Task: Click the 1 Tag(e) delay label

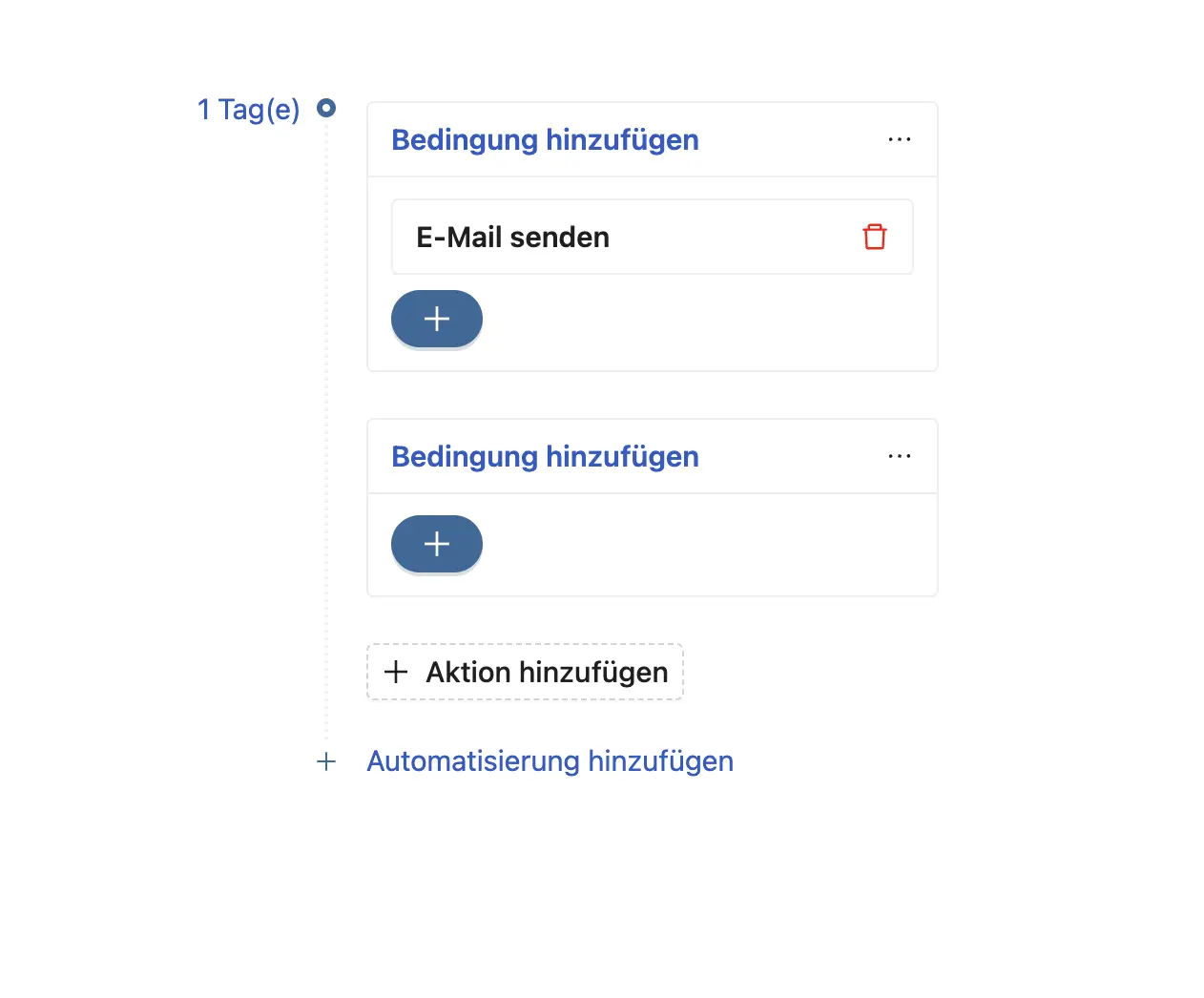Action: point(248,109)
